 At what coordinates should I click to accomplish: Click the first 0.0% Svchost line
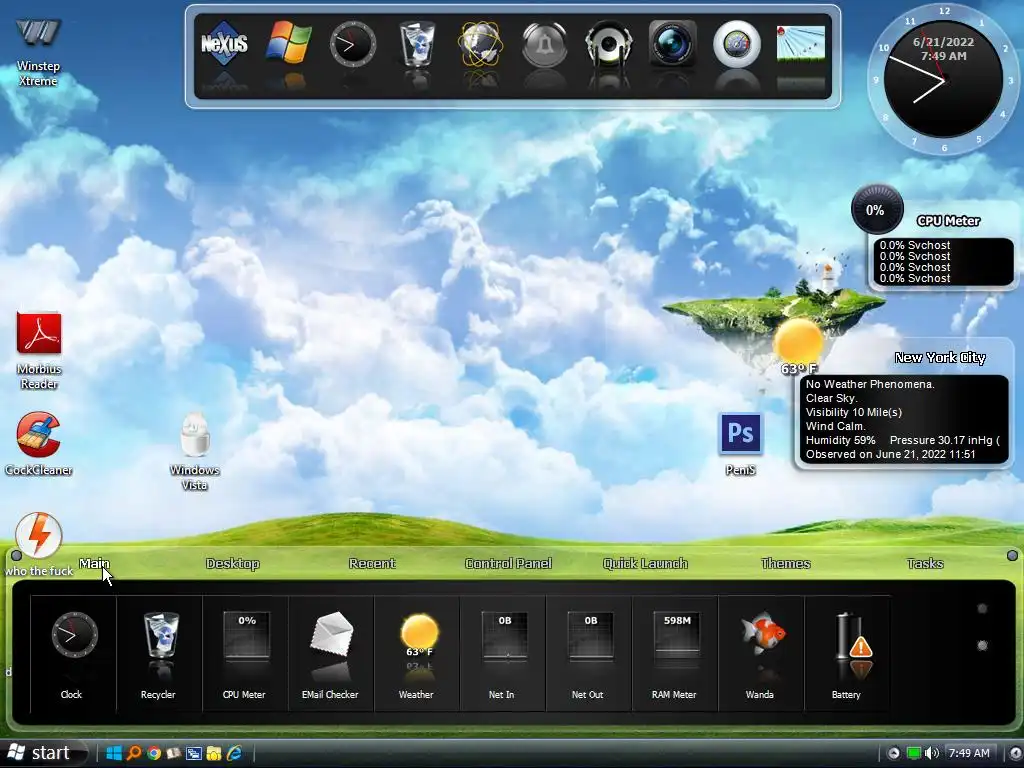[x=914, y=246]
